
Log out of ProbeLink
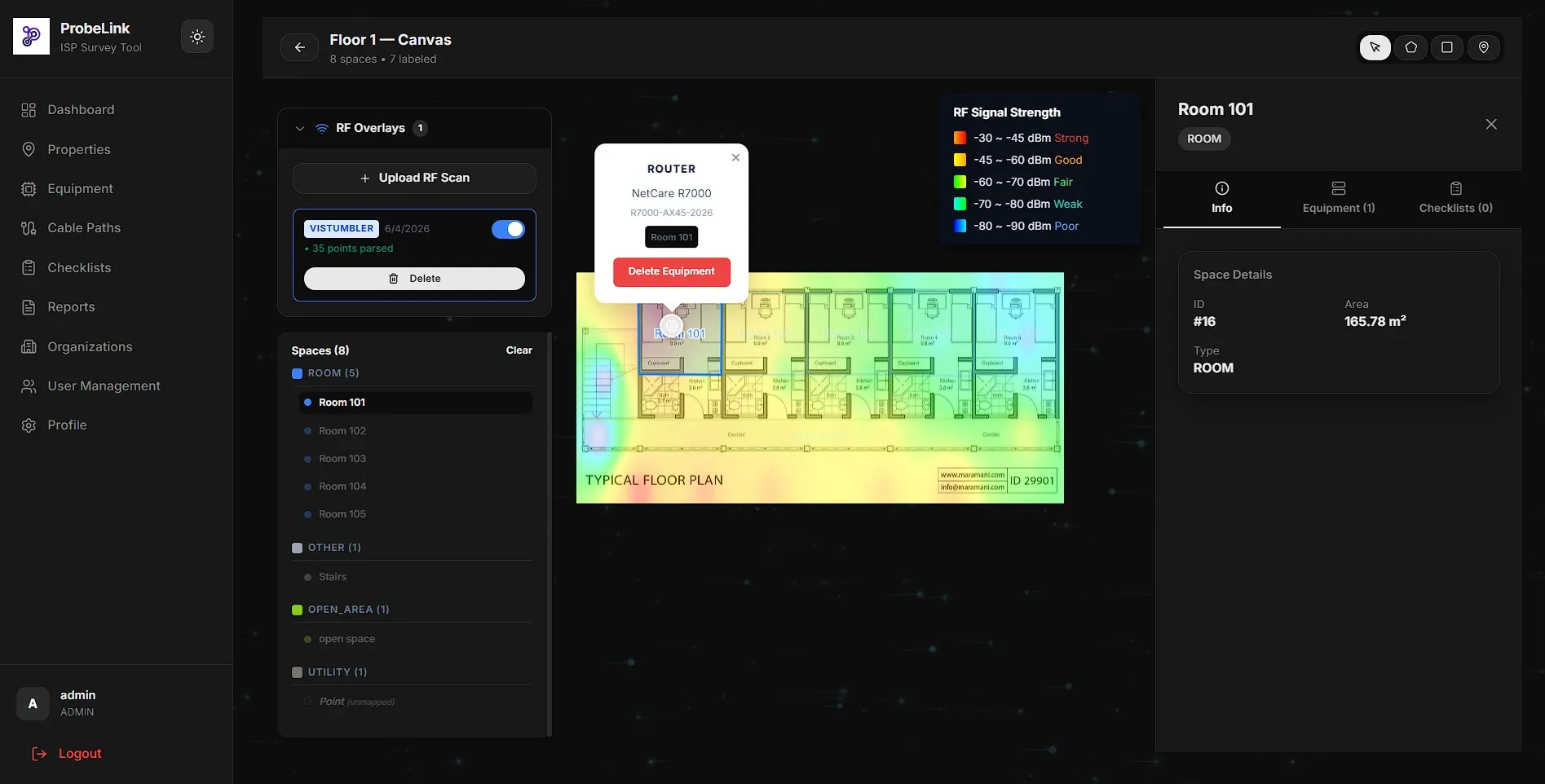coord(67,754)
